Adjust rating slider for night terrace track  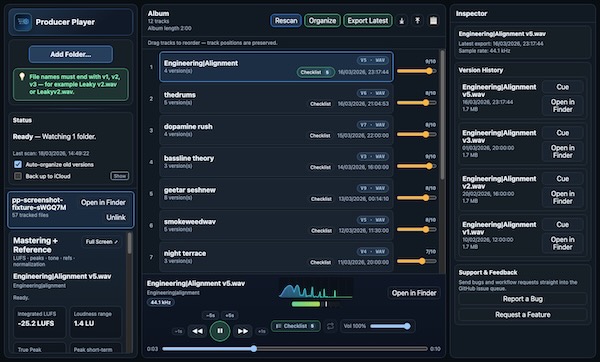[x=416, y=261]
